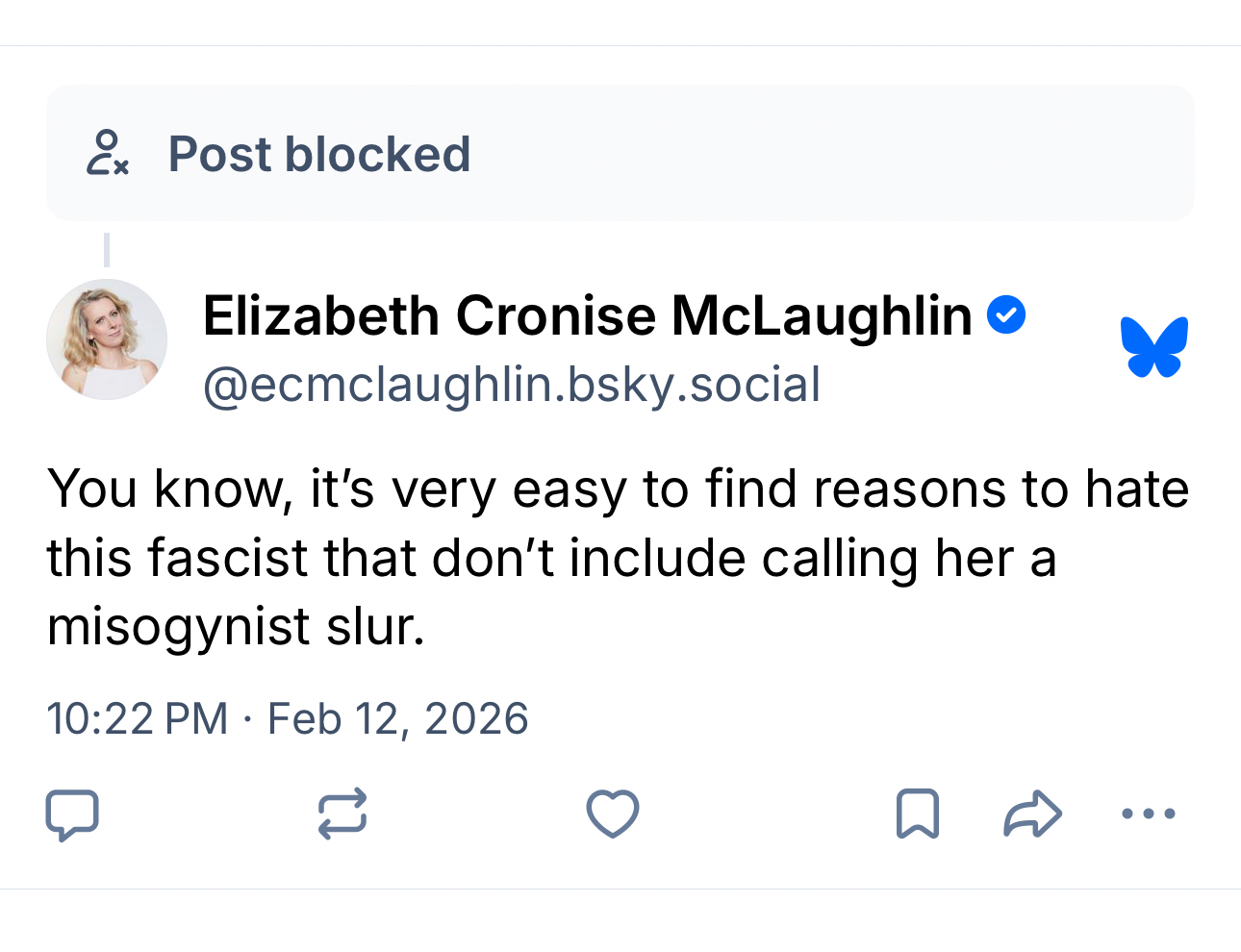The image size is (1241, 952).
Task: Click the words 'misogynist slur' in post
Action: (x=236, y=627)
